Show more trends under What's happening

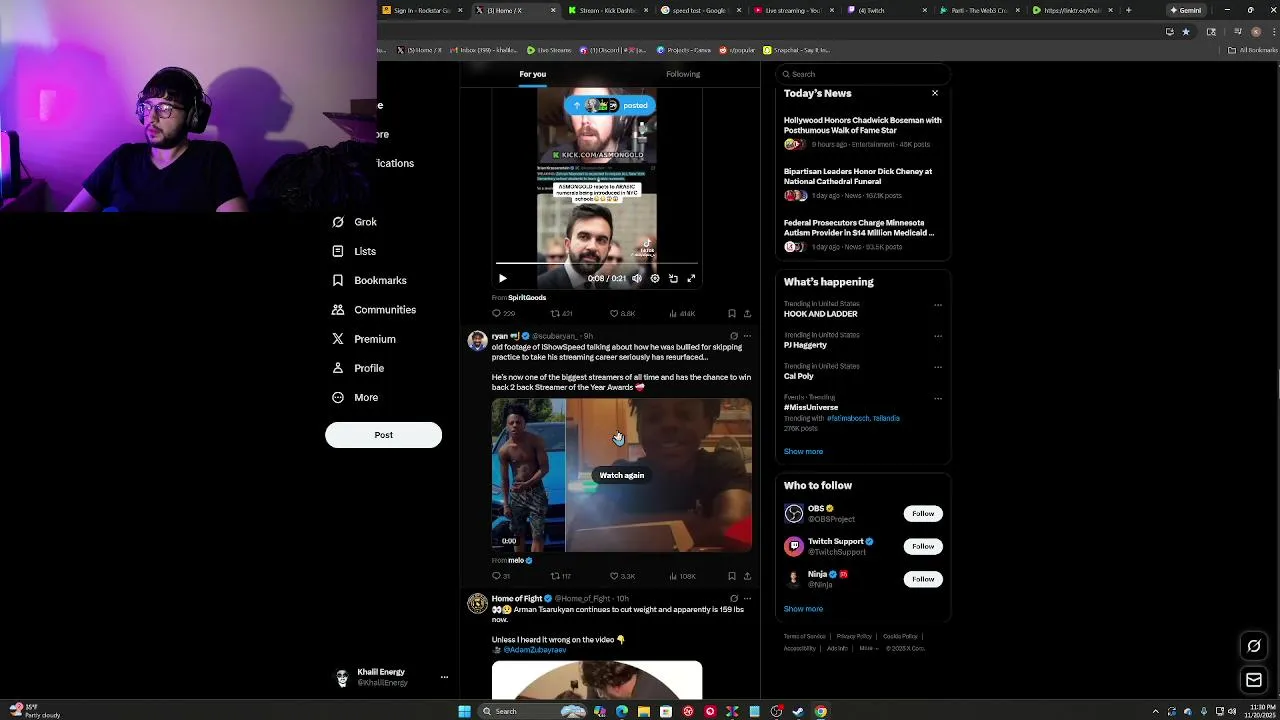point(803,451)
